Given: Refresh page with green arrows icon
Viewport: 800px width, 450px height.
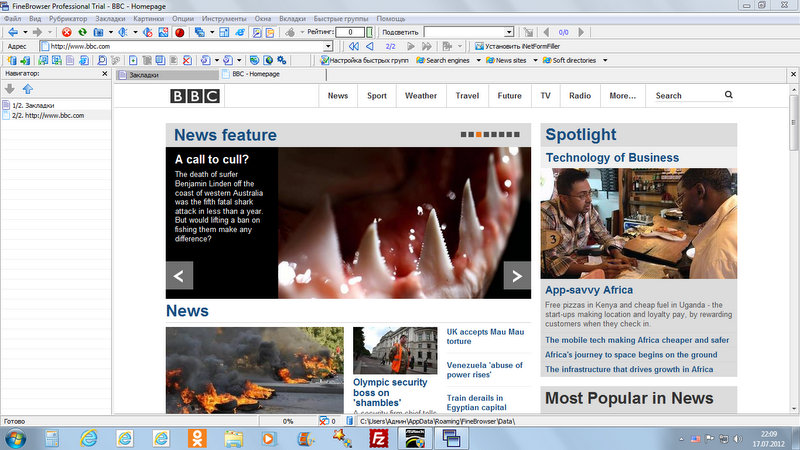Looking at the screenshot, I should [x=82, y=32].
